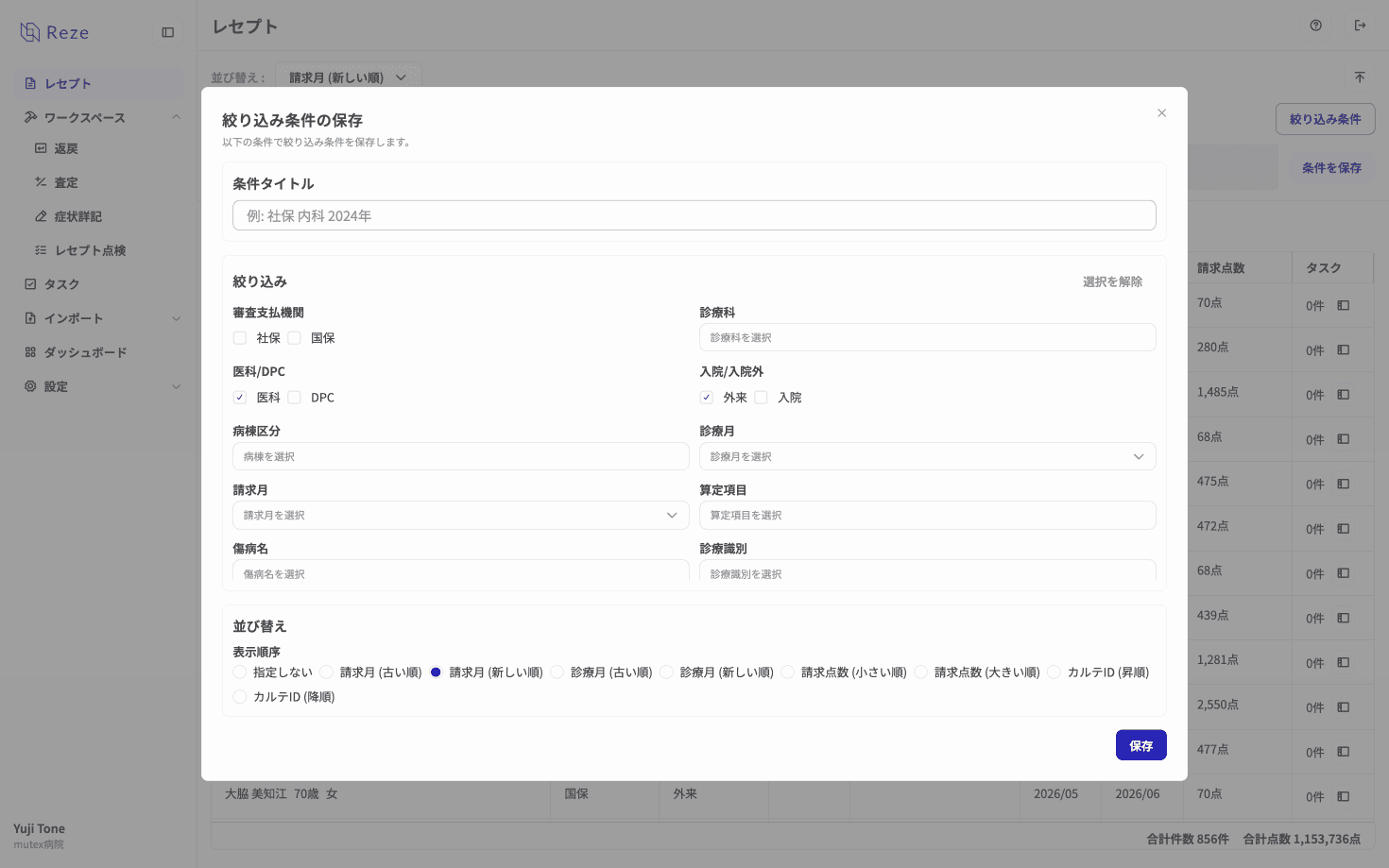Click the 保存 button
The image size is (1389, 868).
pos(1141,745)
